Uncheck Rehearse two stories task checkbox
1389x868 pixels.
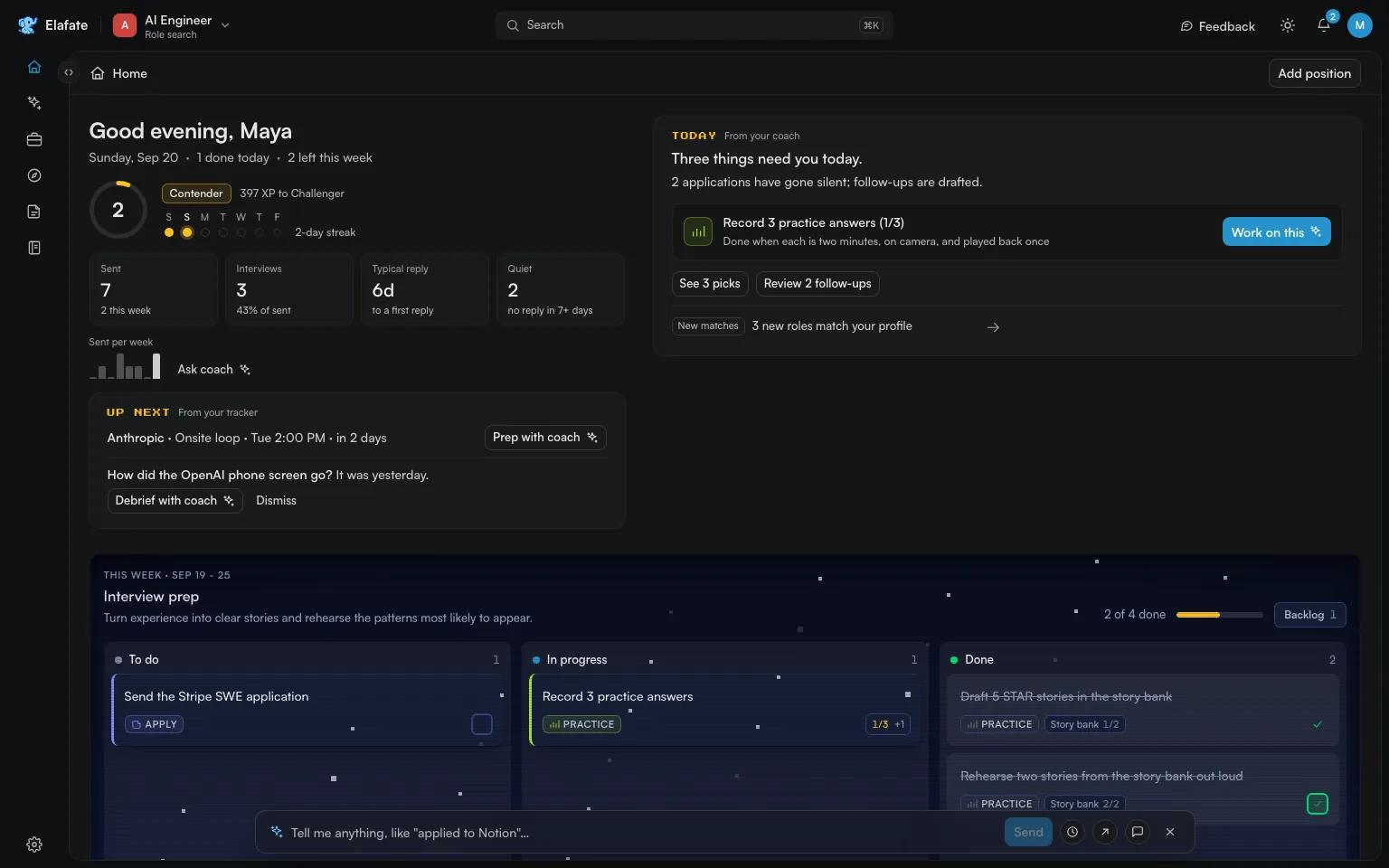[1318, 804]
